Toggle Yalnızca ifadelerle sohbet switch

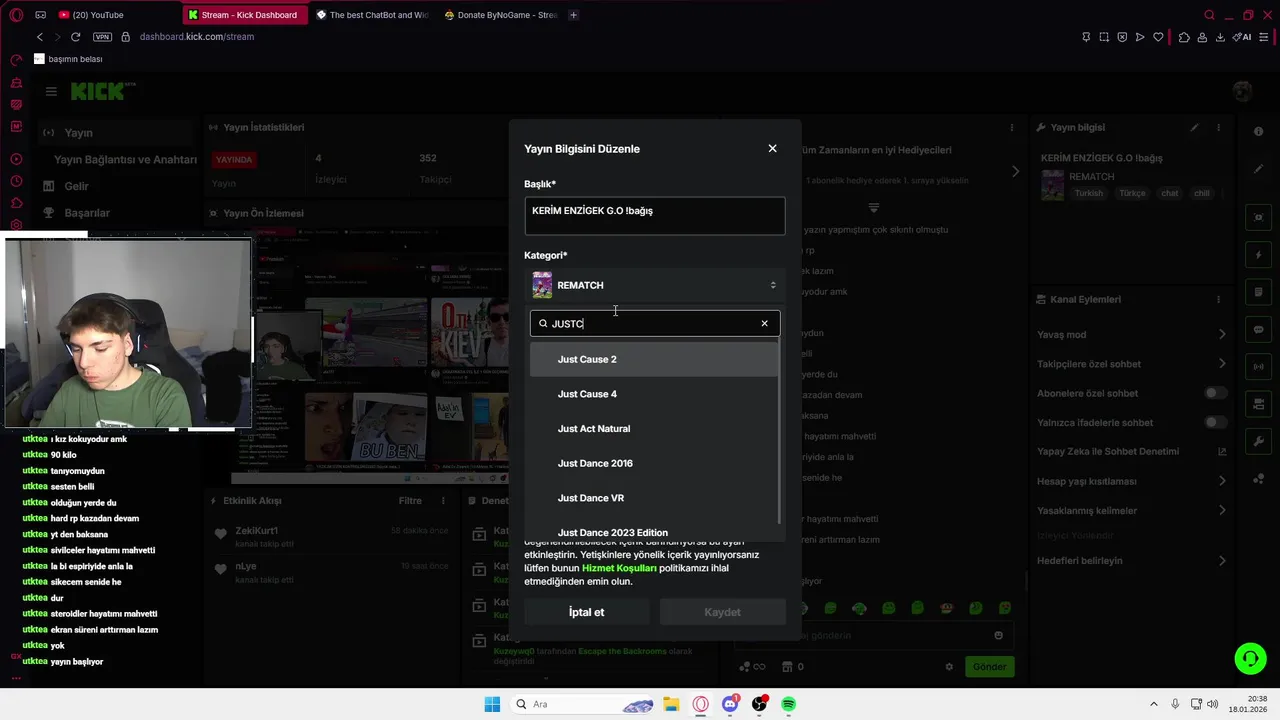pyautogui.click(x=1215, y=422)
